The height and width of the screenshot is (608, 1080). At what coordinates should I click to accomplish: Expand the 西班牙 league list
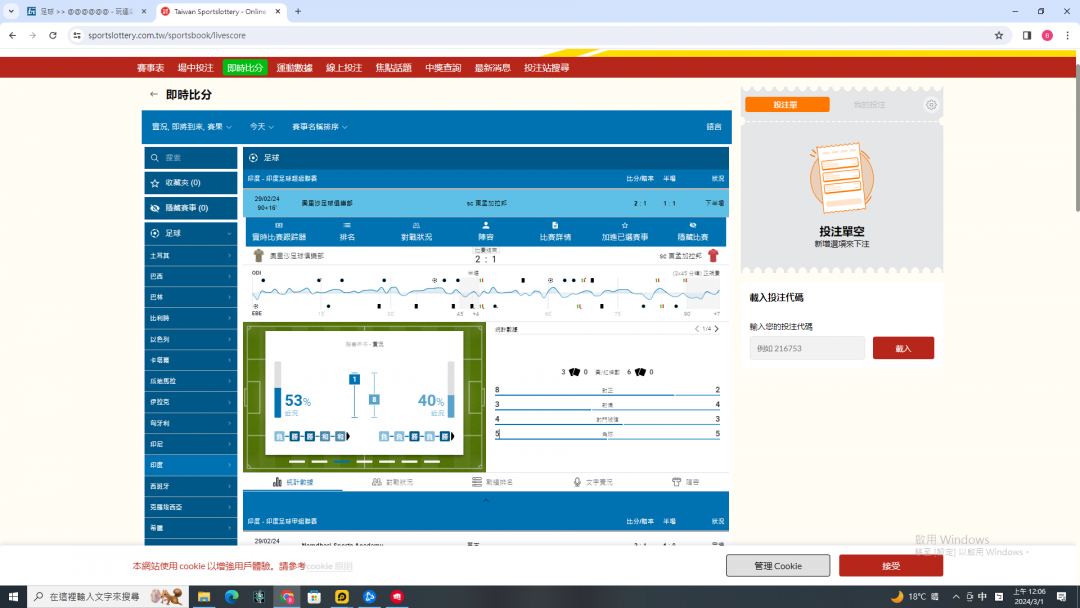point(191,486)
